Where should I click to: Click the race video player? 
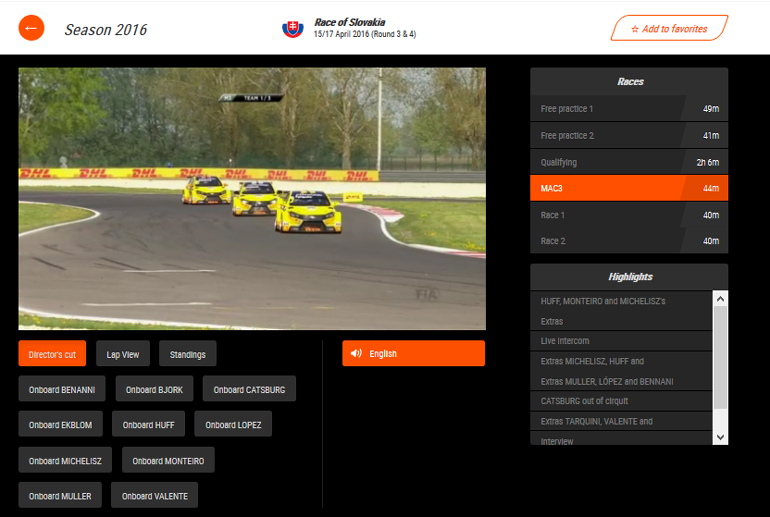pyautogui.click(x=252, y=199)
